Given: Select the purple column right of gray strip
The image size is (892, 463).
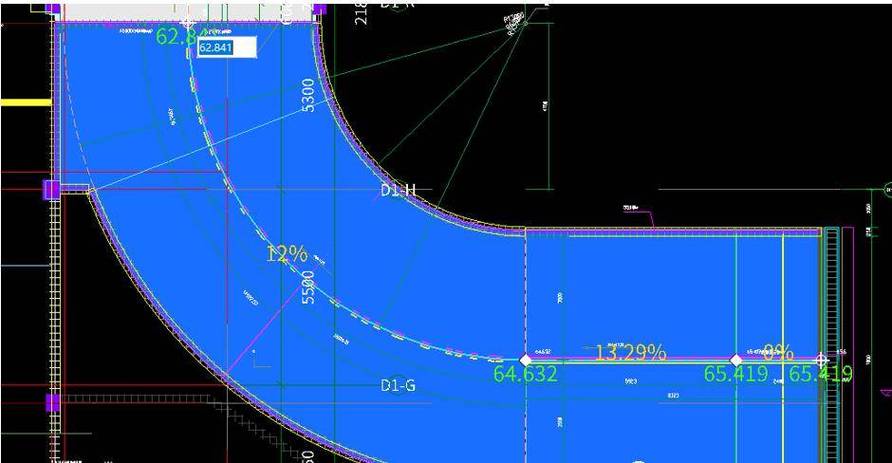Looking at the screenshot, I should pyautogui.click(x=320, y=9).
